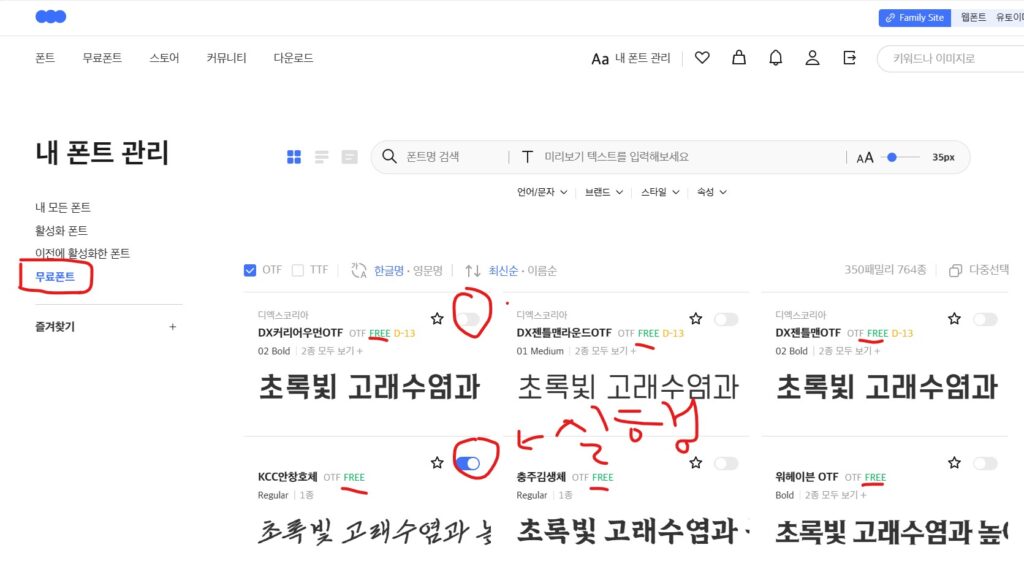1024x561 pixels.
Task: Sort fonts by 이름순
Action: point(542,270)
